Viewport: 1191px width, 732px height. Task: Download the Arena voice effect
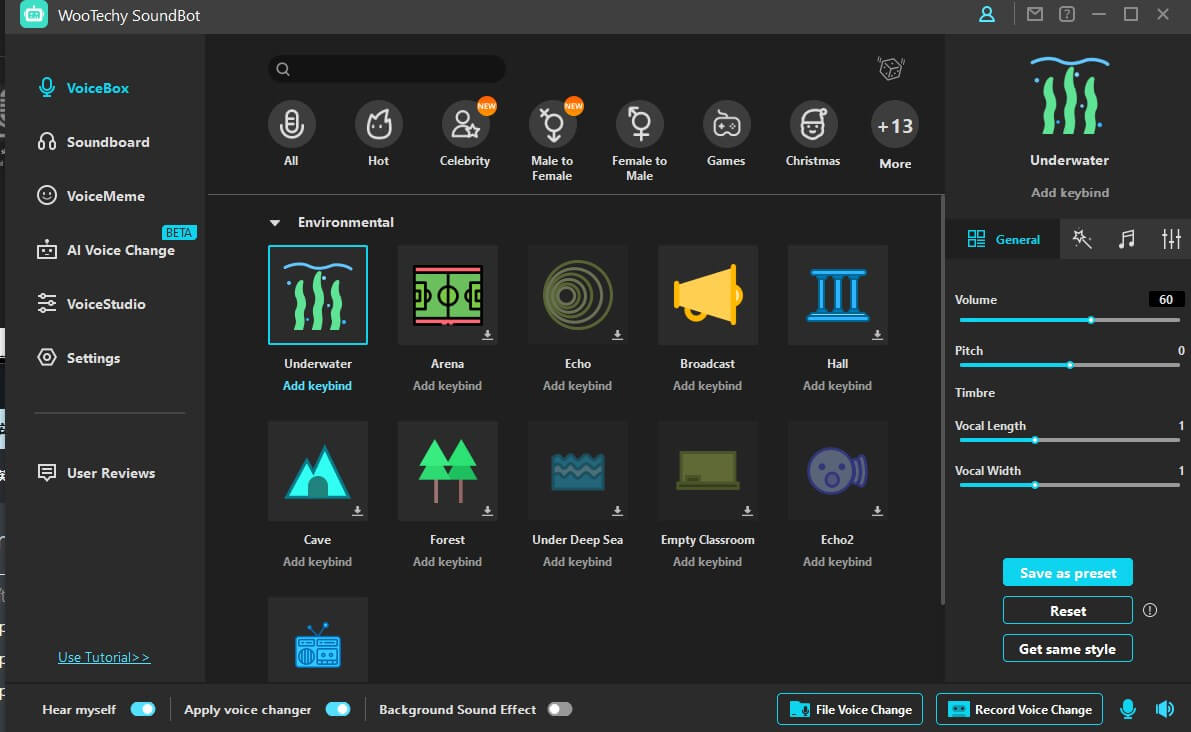click(x=487, y=335)
